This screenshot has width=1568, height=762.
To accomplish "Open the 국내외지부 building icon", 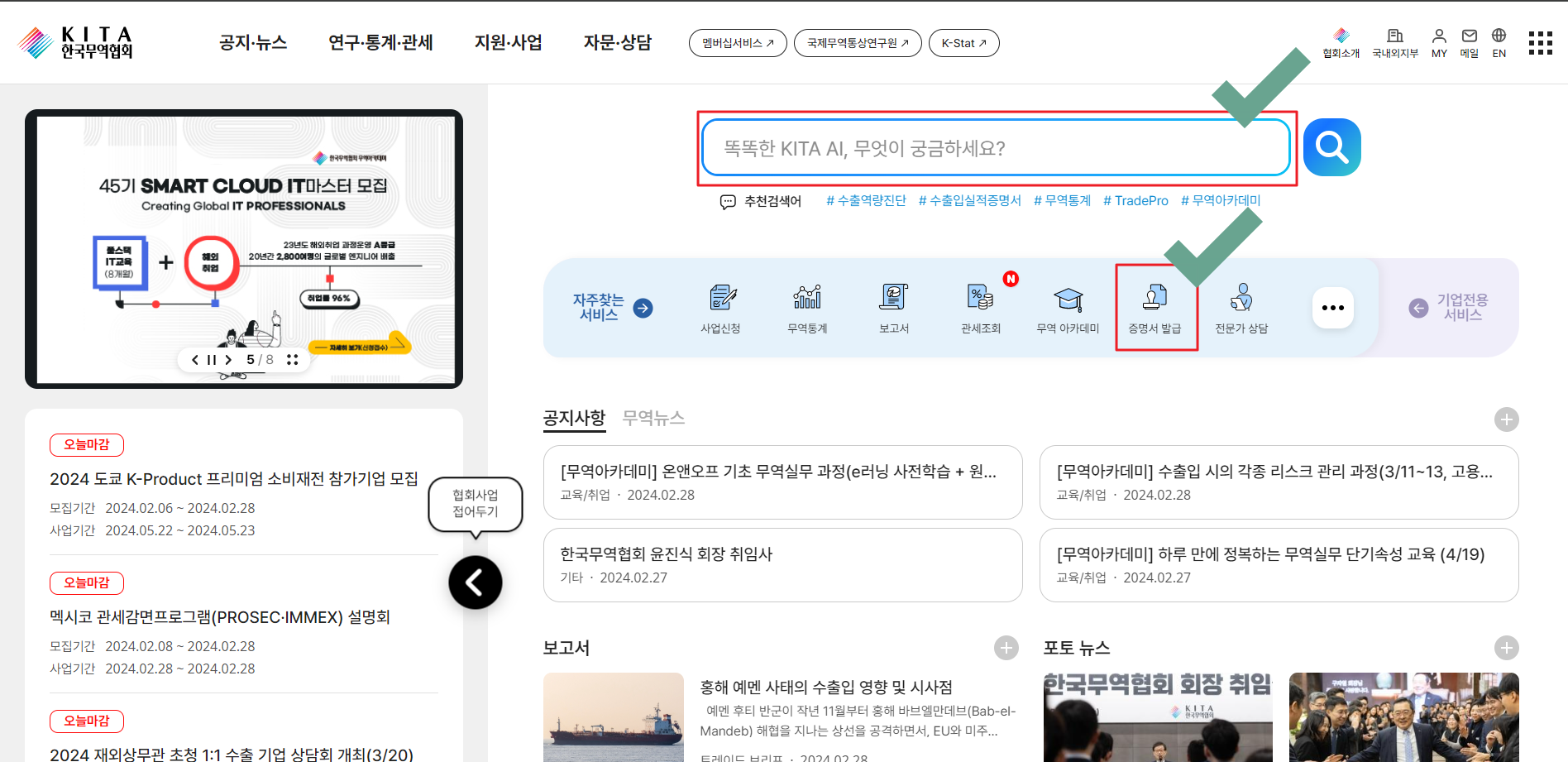I will pyautogui.click(x=1395, y=43).
